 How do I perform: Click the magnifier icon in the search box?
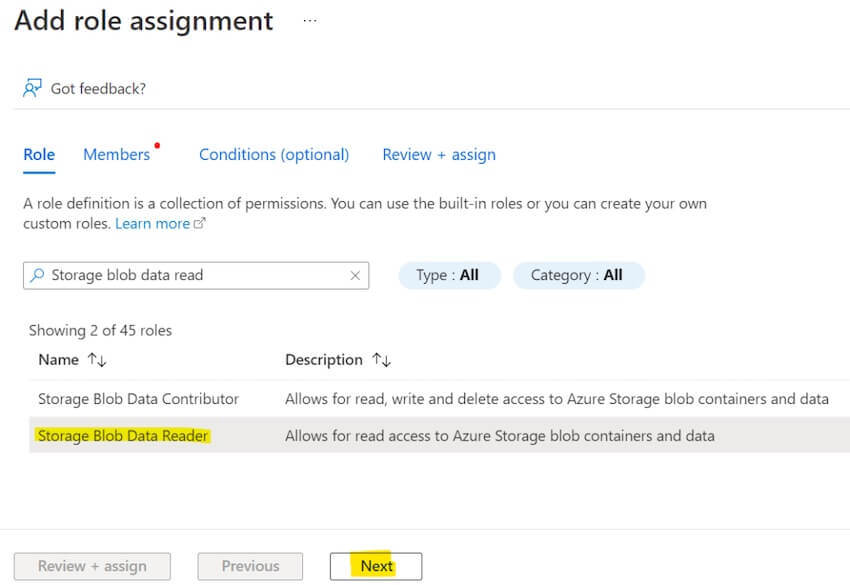click(36, 275)
